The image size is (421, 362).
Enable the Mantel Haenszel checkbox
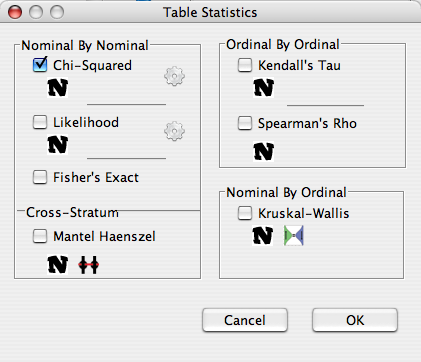click(40, 236)
